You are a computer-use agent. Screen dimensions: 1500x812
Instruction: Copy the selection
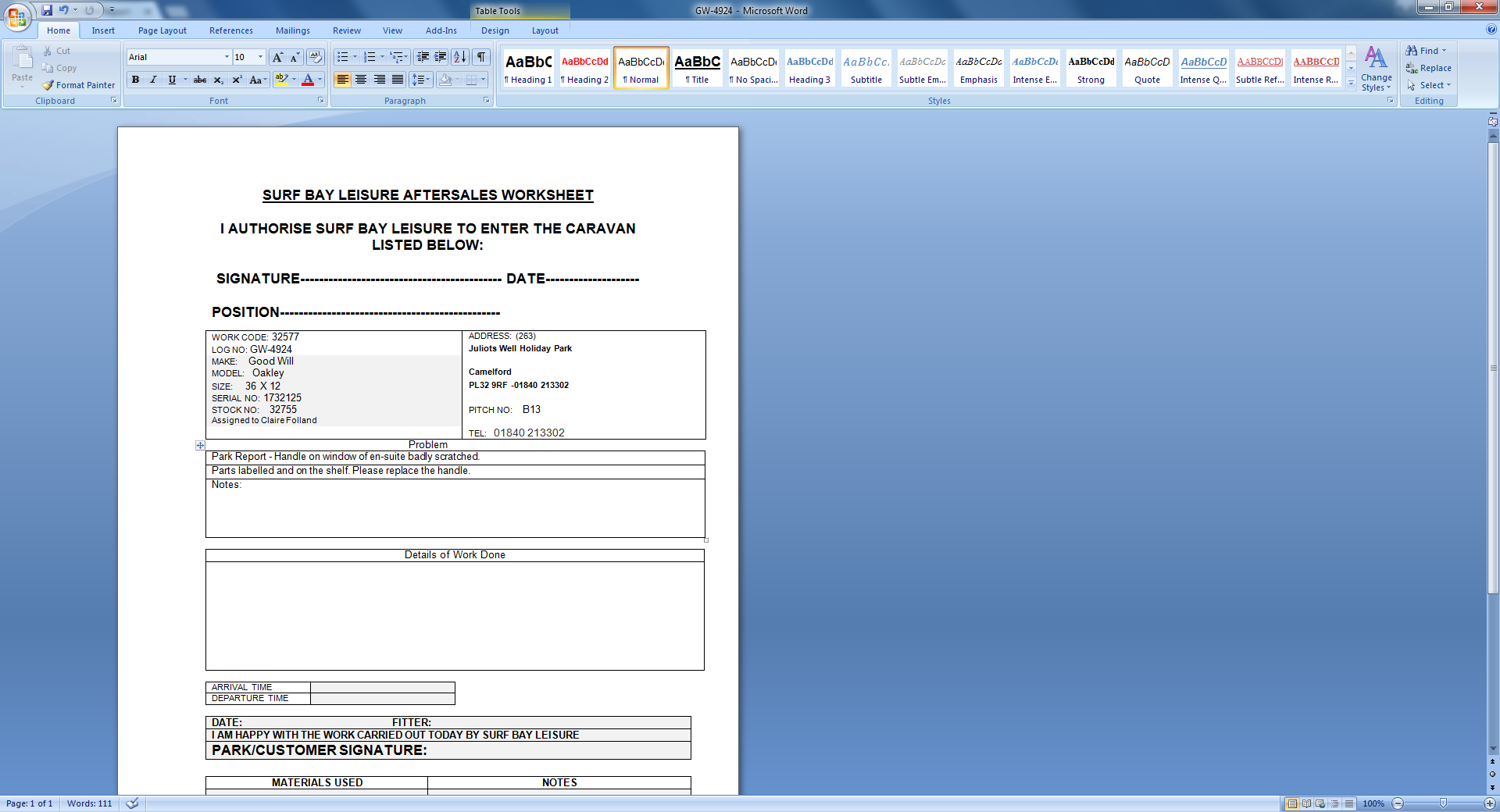pyautogui.click(x=59, y=68)
